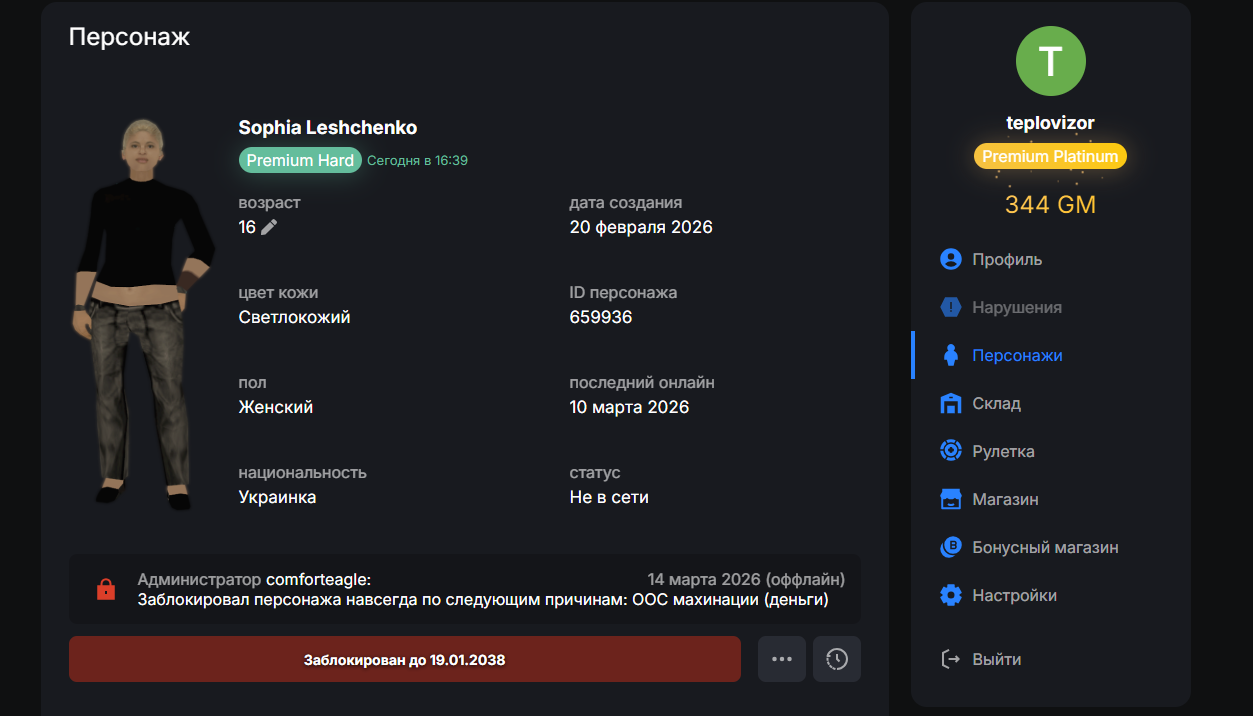
Task: Click the green T user avatar
Action: 1050,62
